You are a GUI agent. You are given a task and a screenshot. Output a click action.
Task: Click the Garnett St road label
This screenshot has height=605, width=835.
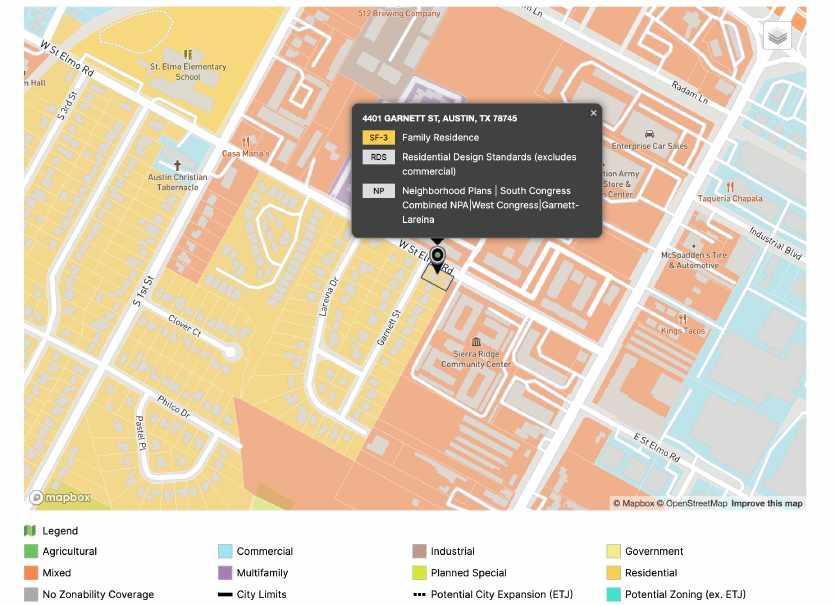click(388, 328)
